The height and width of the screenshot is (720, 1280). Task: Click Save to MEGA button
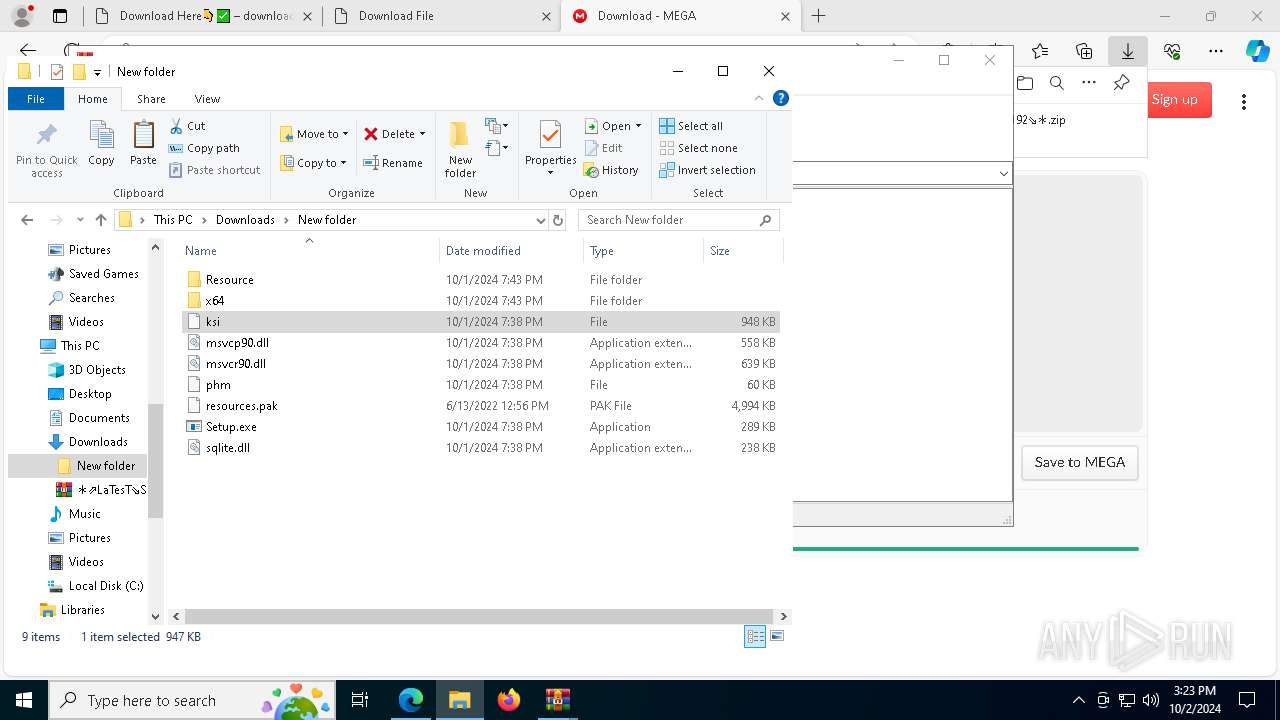(1079, 462)
